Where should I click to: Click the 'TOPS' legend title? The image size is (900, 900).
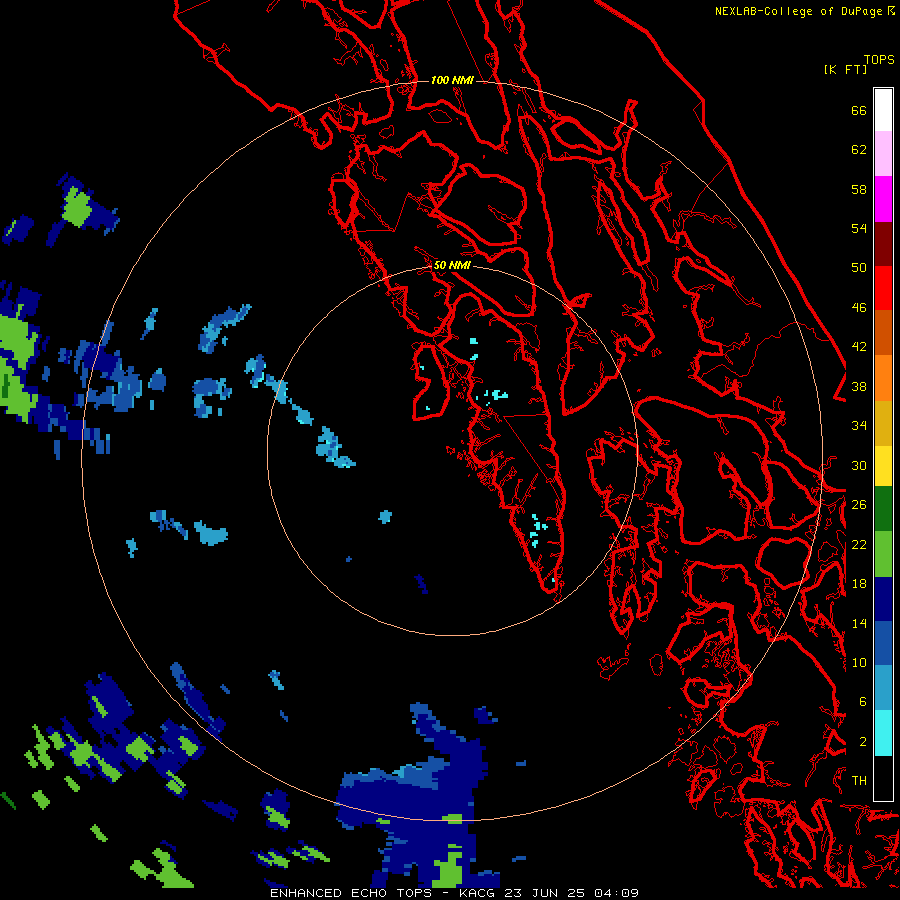click(x=879, y=59)
